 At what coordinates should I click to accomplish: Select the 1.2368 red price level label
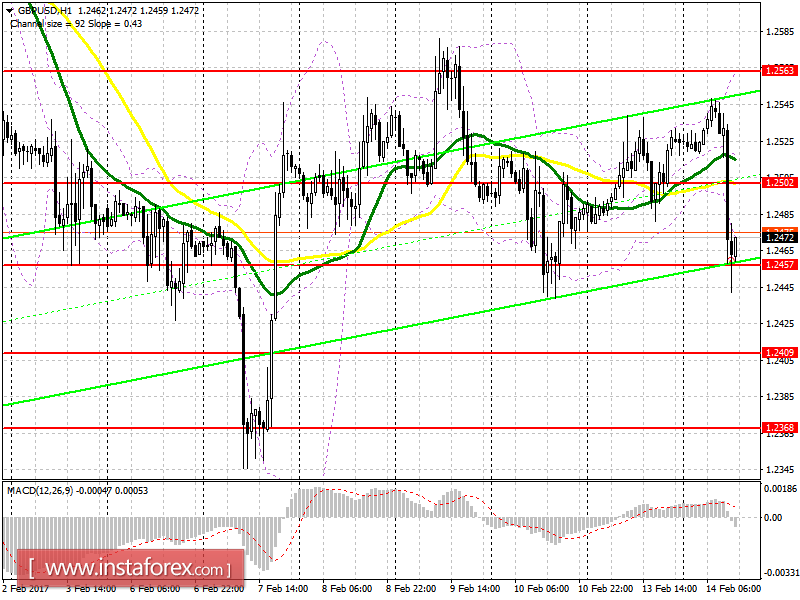click(x=779, y=428)
